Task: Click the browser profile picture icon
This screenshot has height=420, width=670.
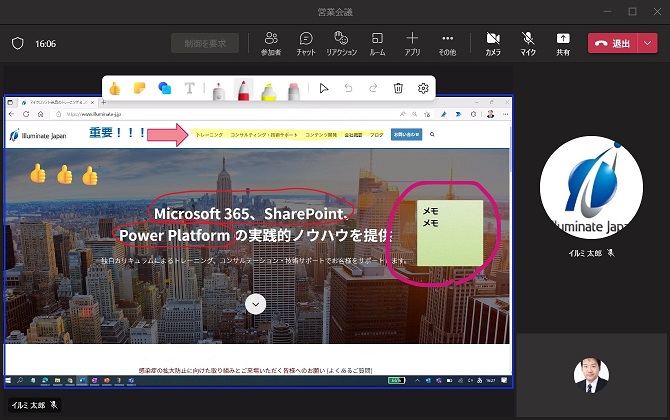Action: (x=491, y=114)
